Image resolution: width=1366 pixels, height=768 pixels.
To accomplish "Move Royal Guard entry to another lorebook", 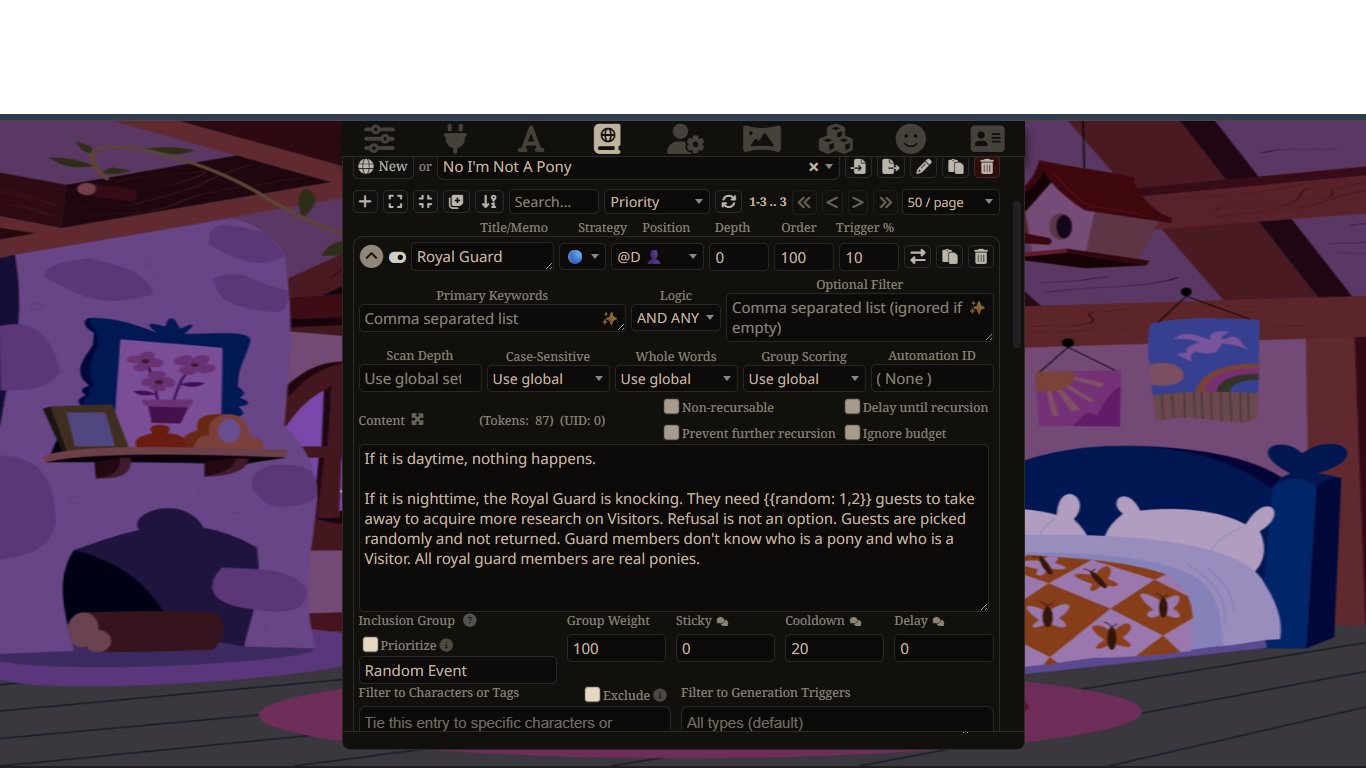I will [x=917, y=257].
